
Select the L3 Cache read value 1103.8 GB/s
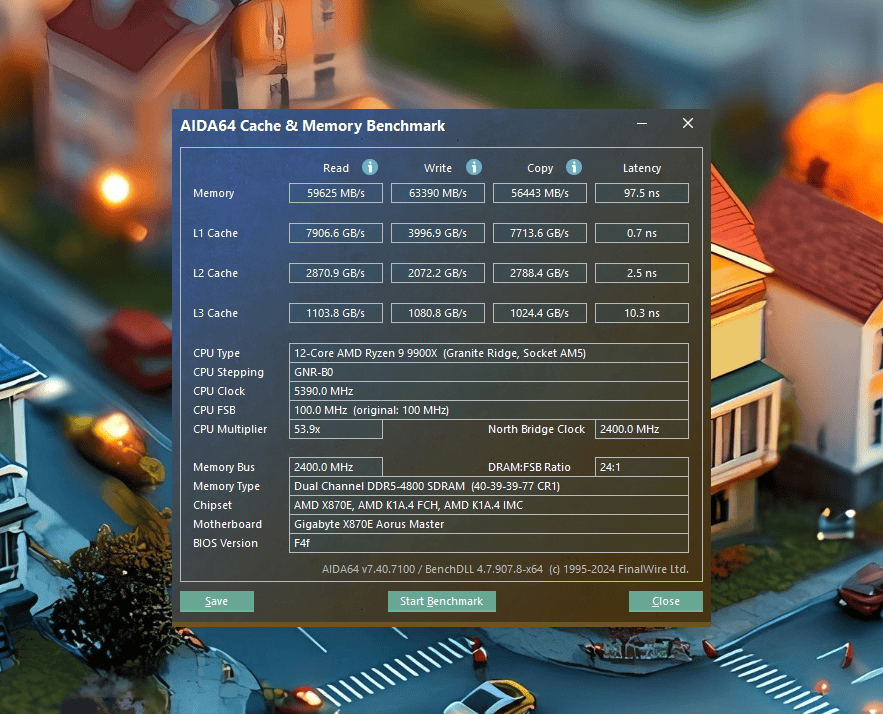[336, 313]
